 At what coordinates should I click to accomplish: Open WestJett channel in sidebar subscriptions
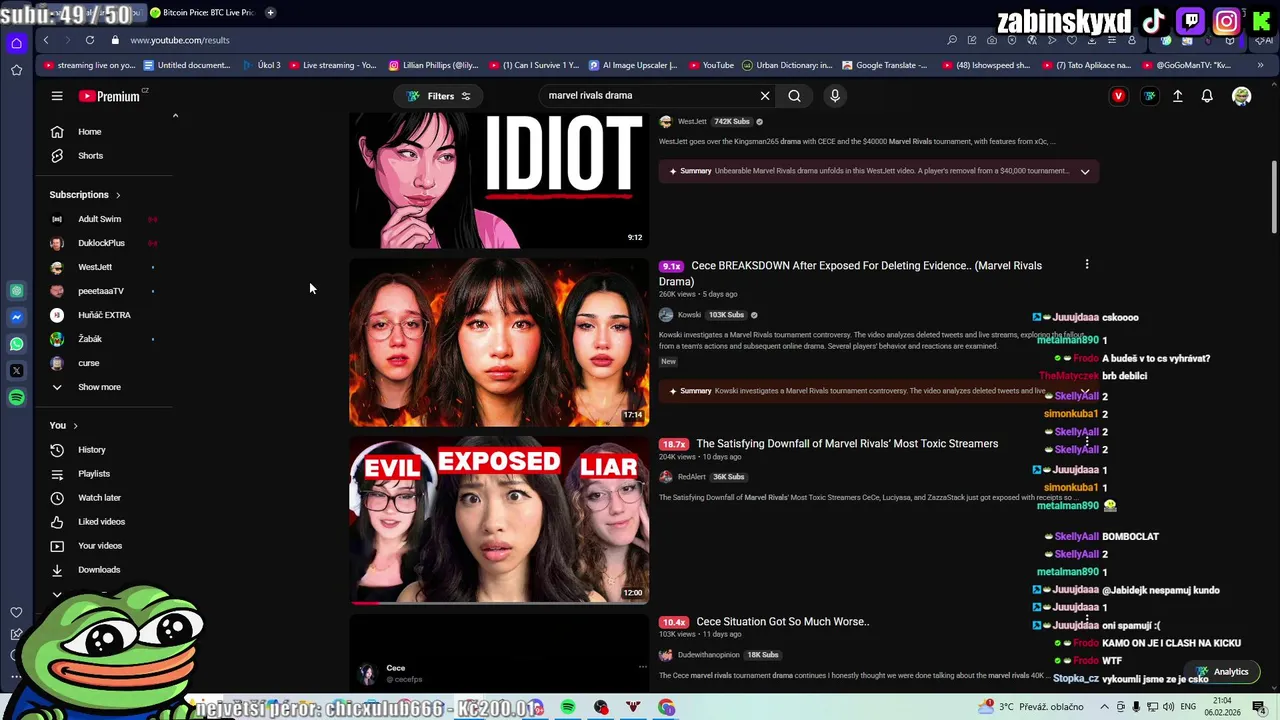(x=95, y=267)
